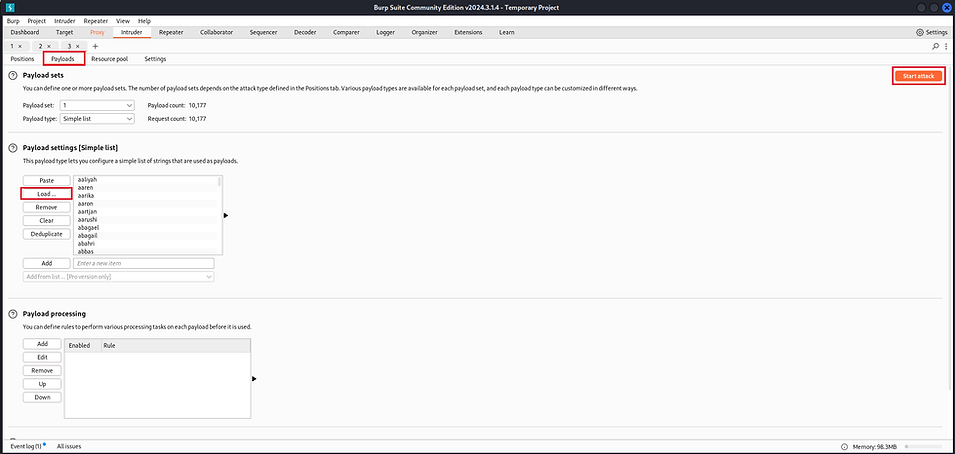The width and height of the screenshot is (955, 454).
Task: Select payload item 'aaron'
Action: pyautogui.click(x=85, y=204)
